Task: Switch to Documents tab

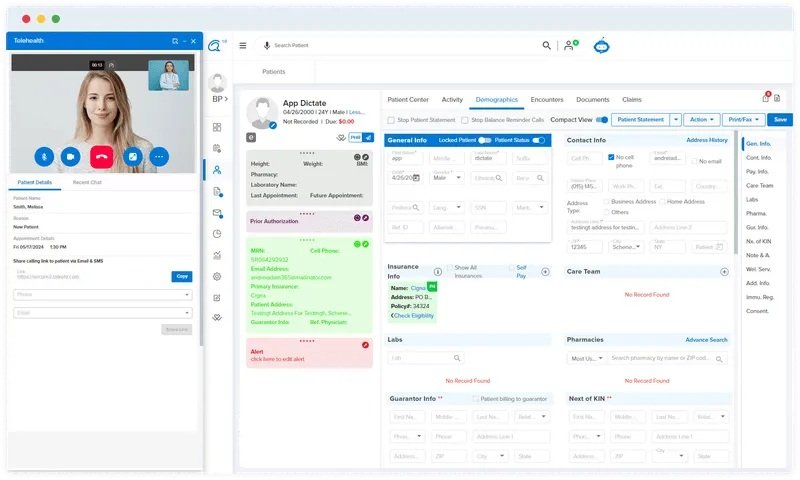Action: [x=592, y=99]
